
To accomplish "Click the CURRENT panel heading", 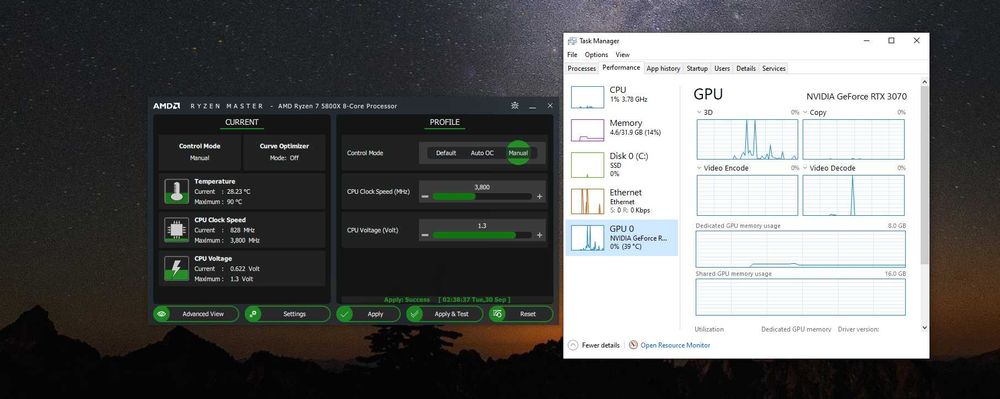I will (x=242, y=122).
